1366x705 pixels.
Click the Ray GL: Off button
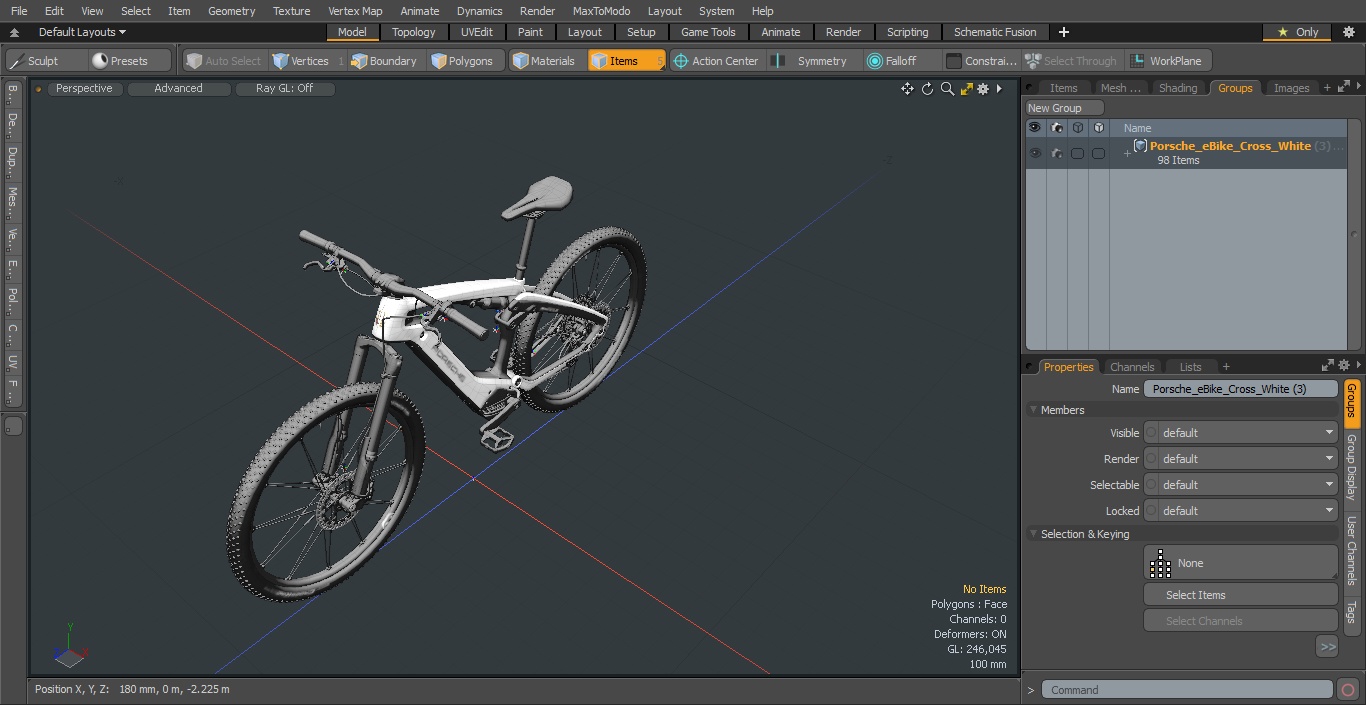point(284,89)
